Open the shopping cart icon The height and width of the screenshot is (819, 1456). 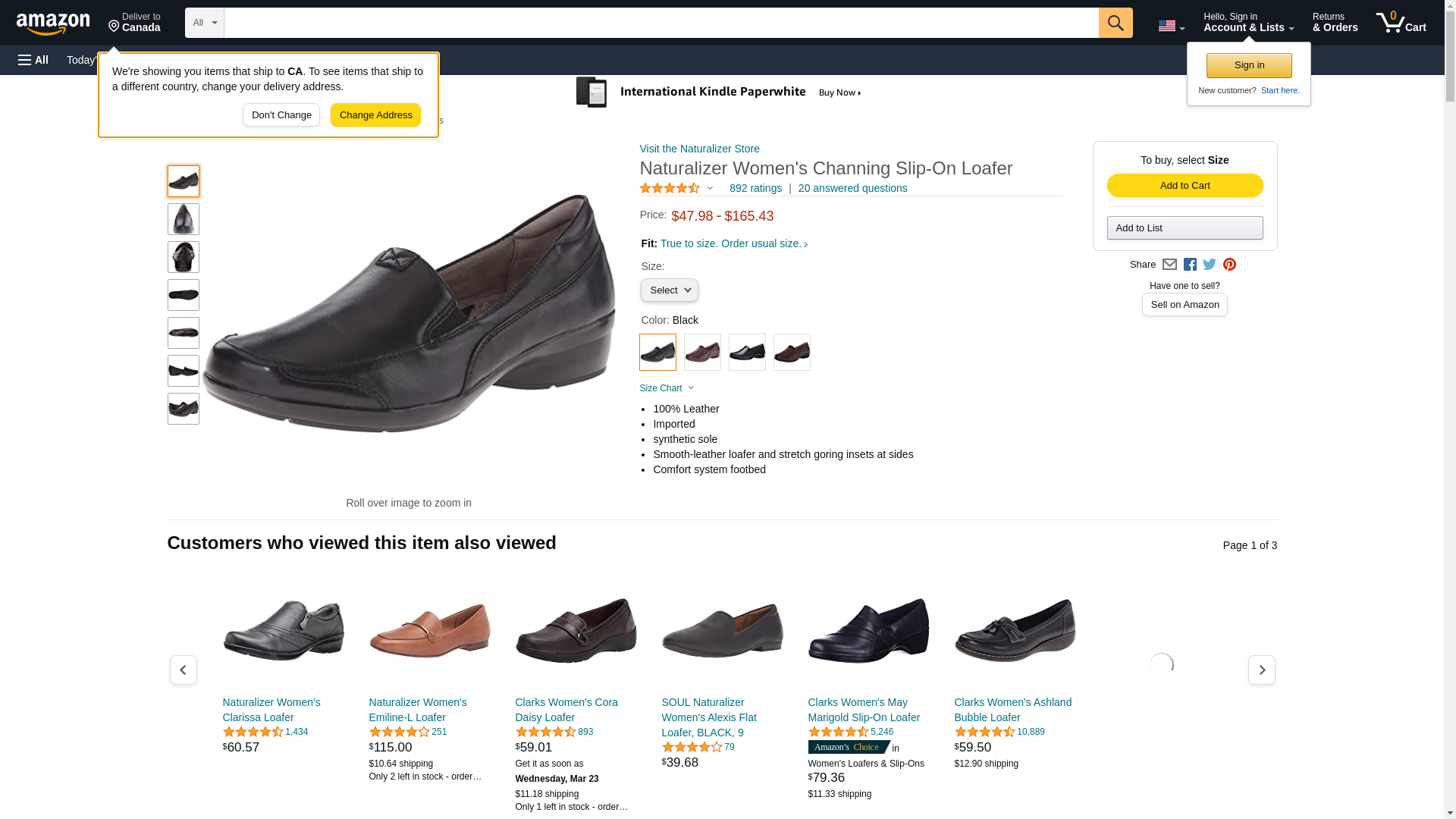tap(1401, 23)
